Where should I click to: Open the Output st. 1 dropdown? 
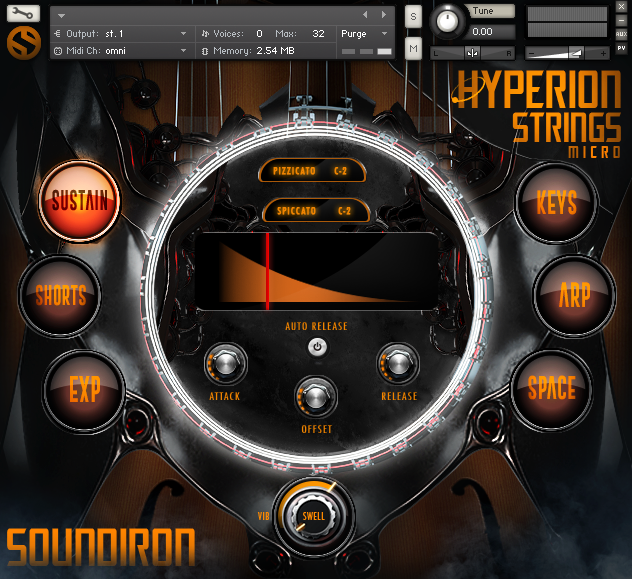click(121, 34)
